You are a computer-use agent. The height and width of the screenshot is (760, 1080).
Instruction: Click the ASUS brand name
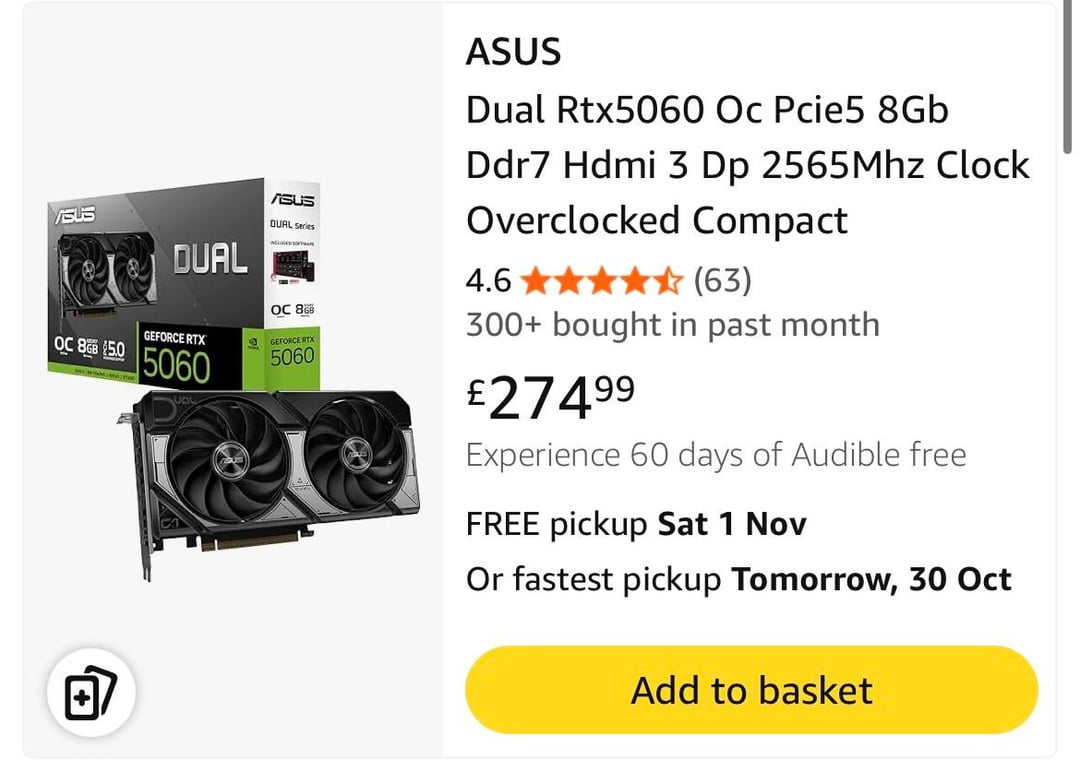pyautogui.click(x=514, y=53)
